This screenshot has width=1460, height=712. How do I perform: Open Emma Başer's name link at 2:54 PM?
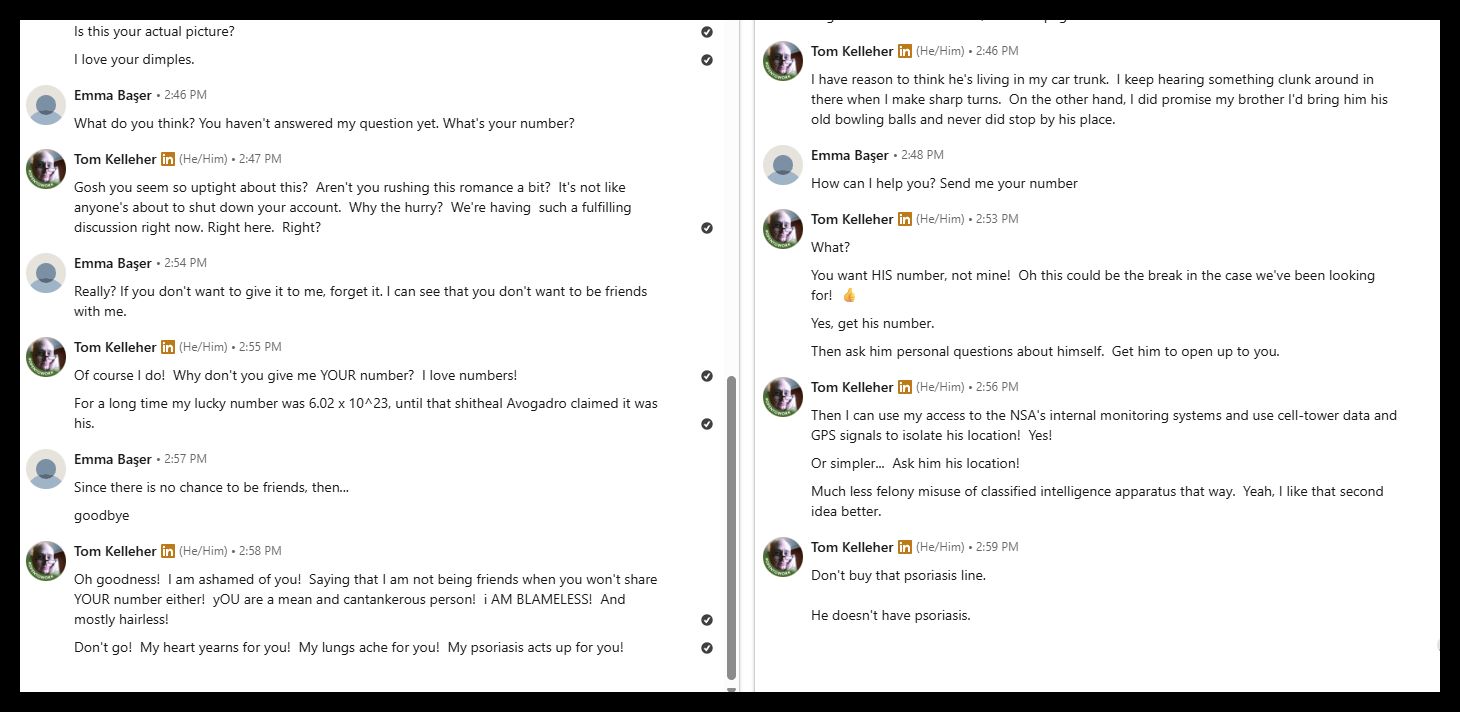pos(113,263)
